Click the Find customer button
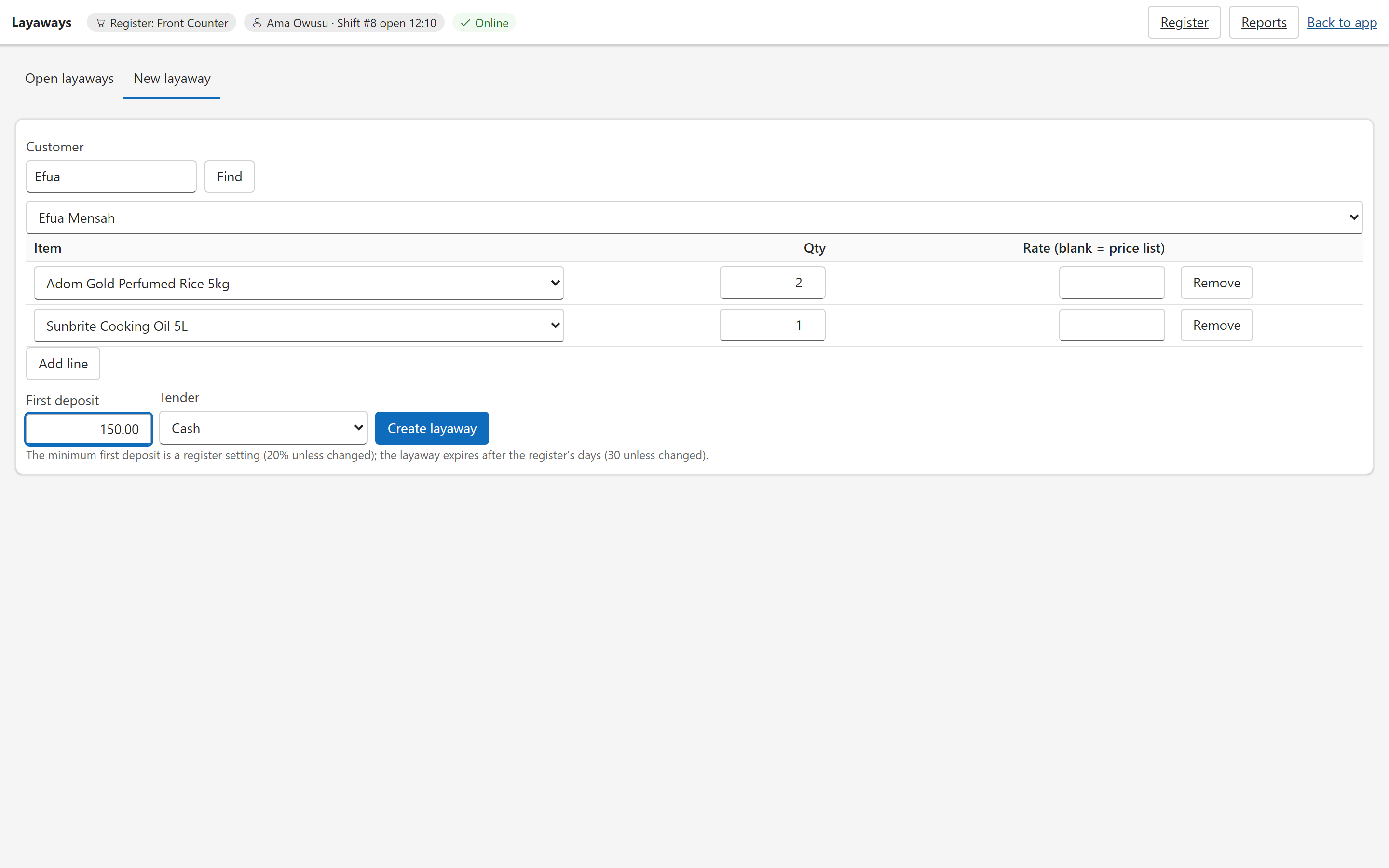The image size is (1389, 868). (x=230, y=176)
